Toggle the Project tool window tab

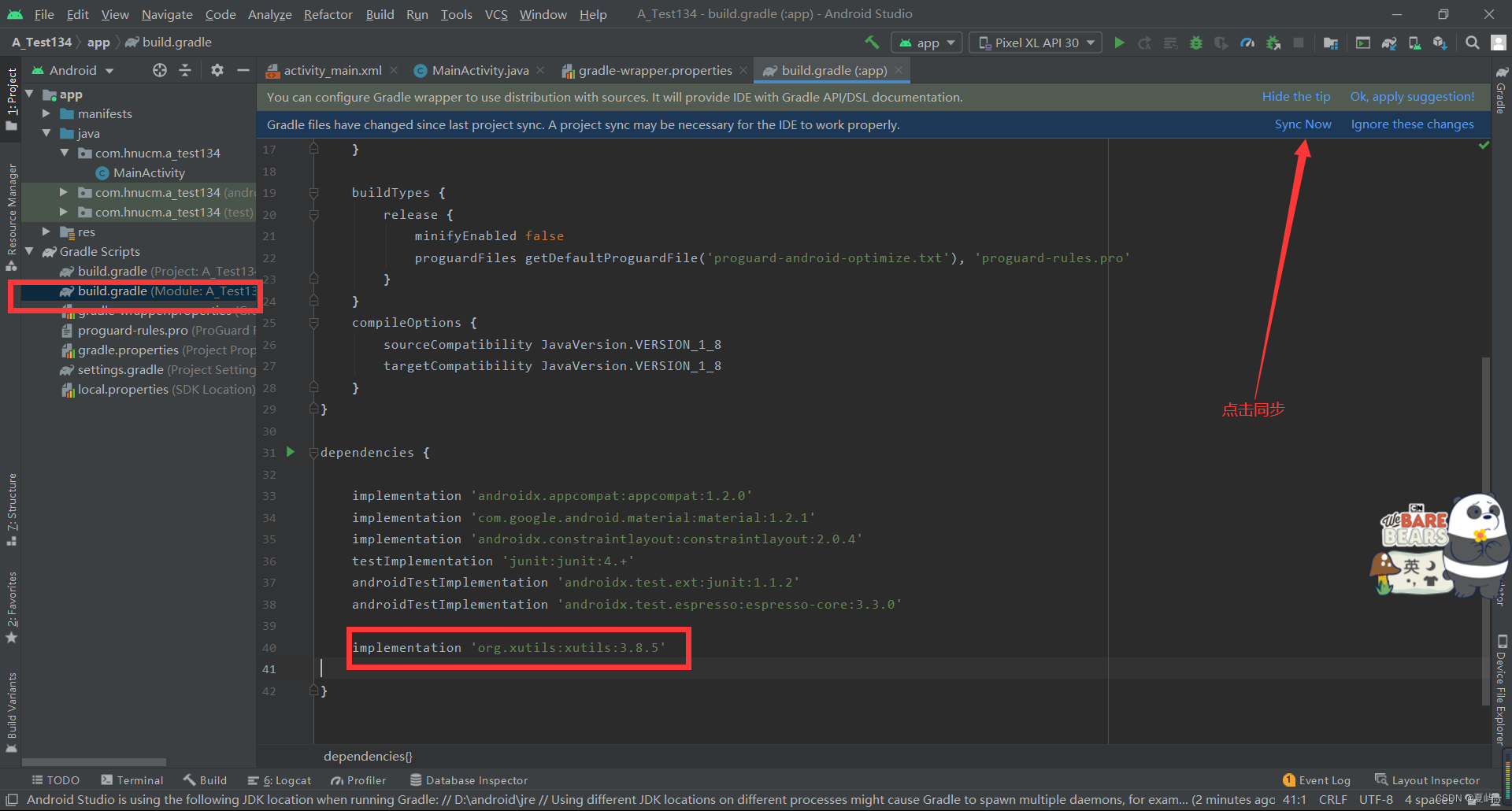click(x=12, y=98)
